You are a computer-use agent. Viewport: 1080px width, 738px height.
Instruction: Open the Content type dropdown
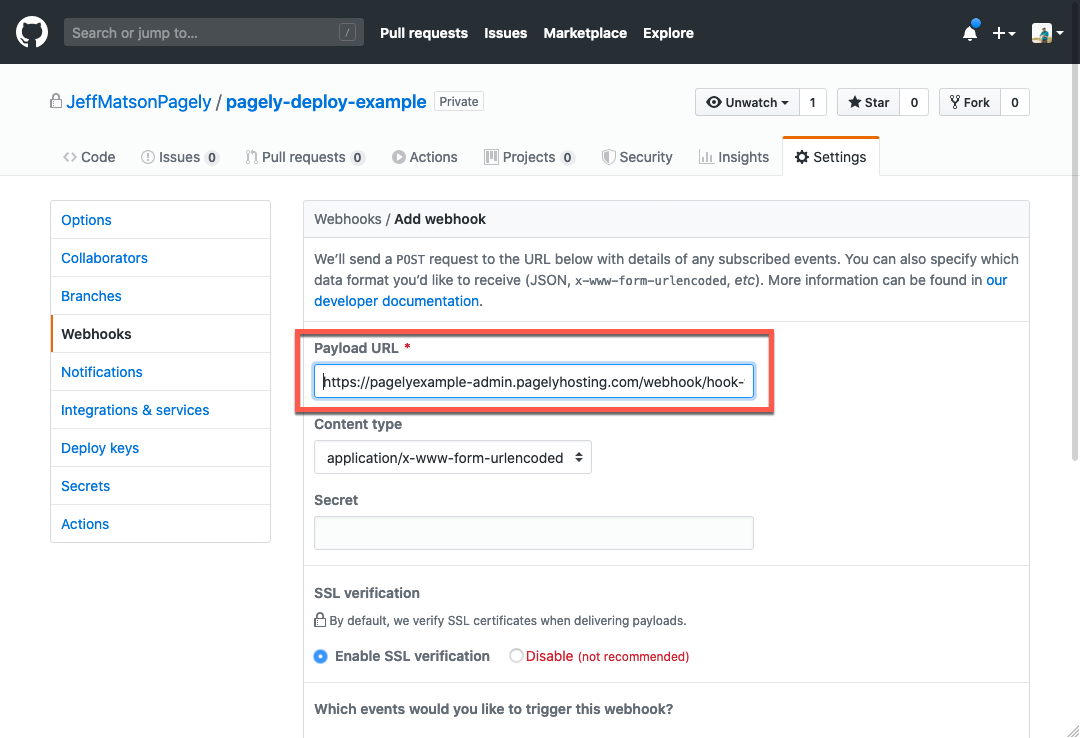coord(452,456)
